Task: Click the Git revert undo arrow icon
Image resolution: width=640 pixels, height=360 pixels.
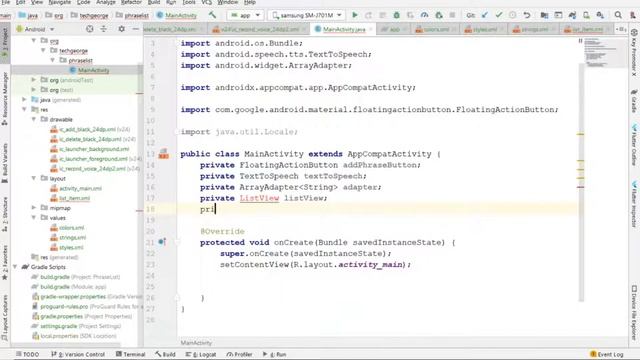Action: coord(527,15)
